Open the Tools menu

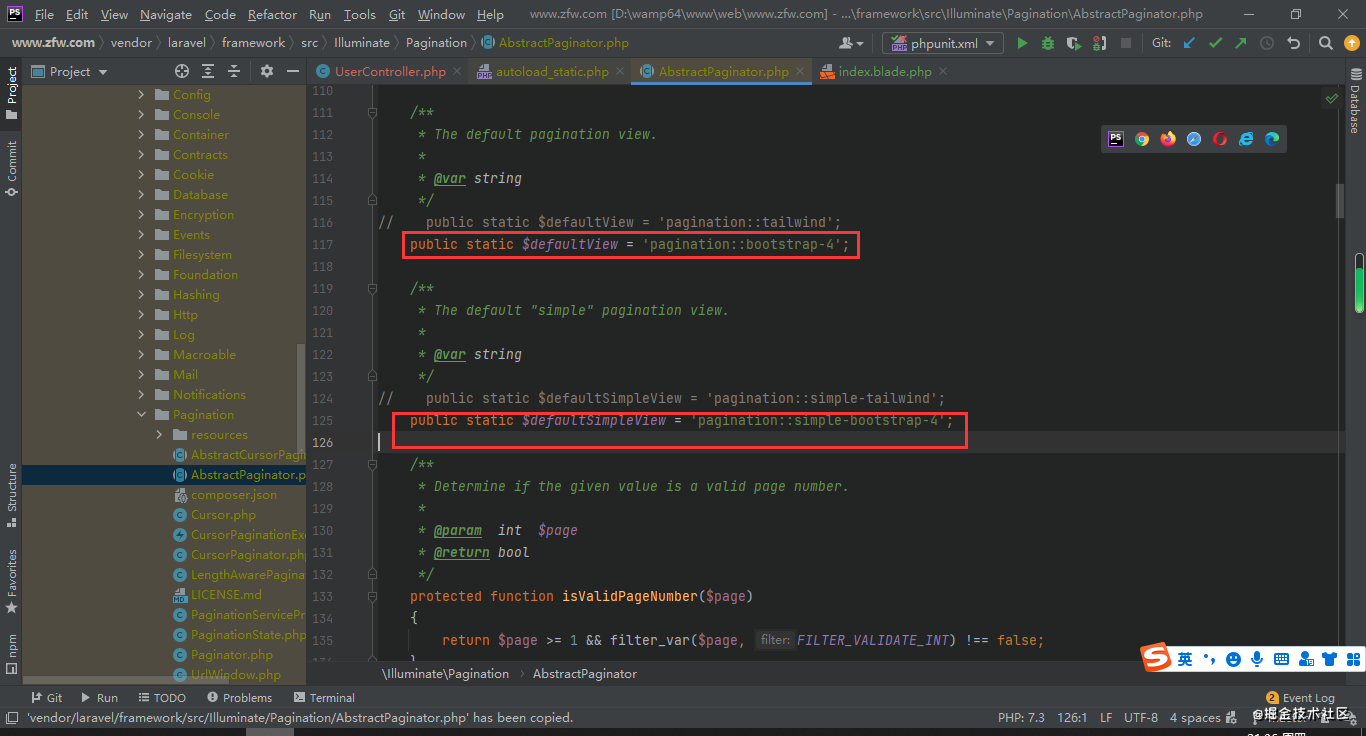tap(359, 14)
